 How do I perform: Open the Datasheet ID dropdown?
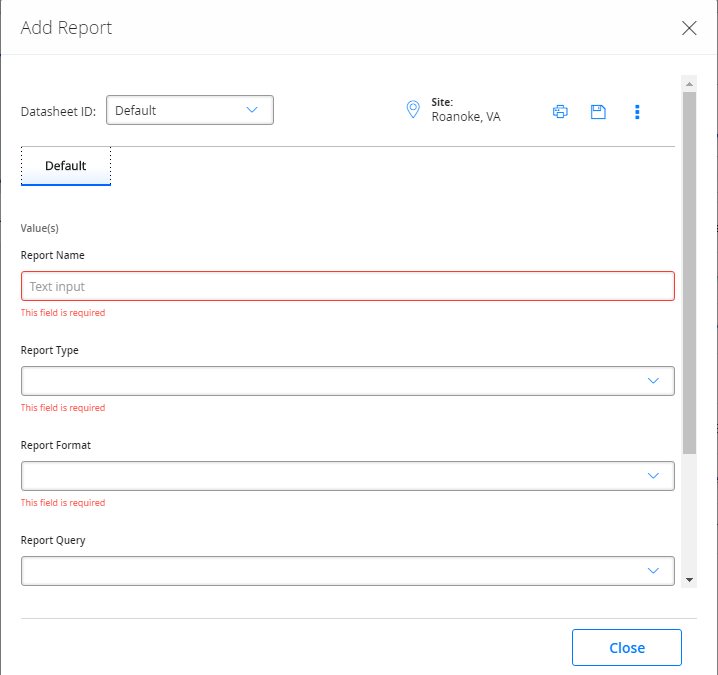tap(190, 110)
